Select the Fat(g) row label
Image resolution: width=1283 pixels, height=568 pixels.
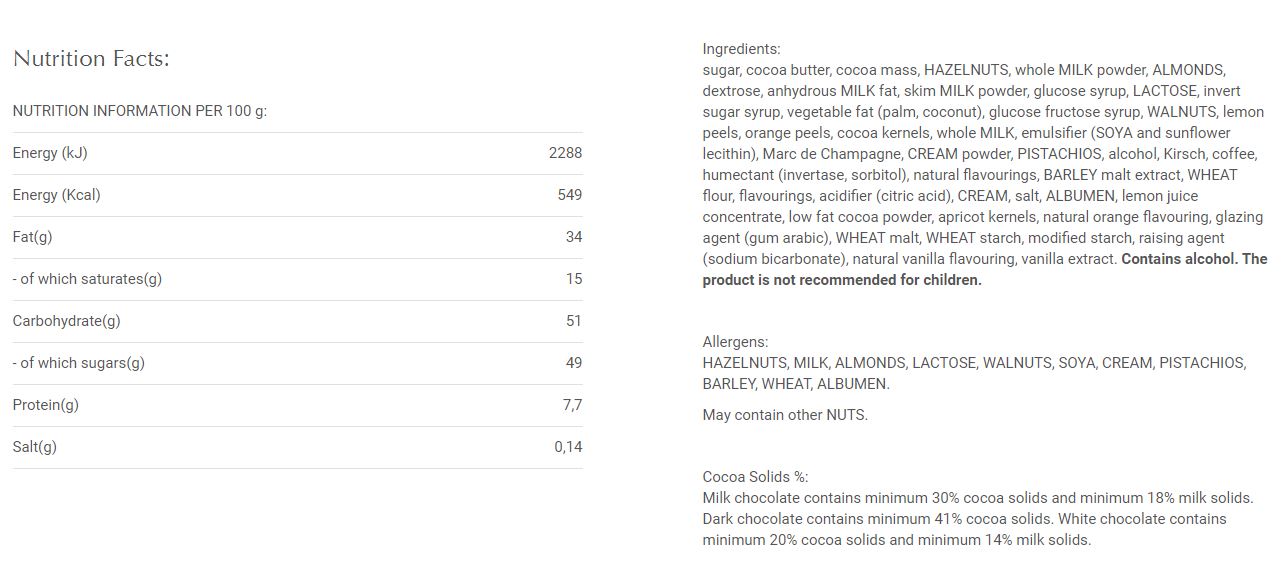coord(32,237)
